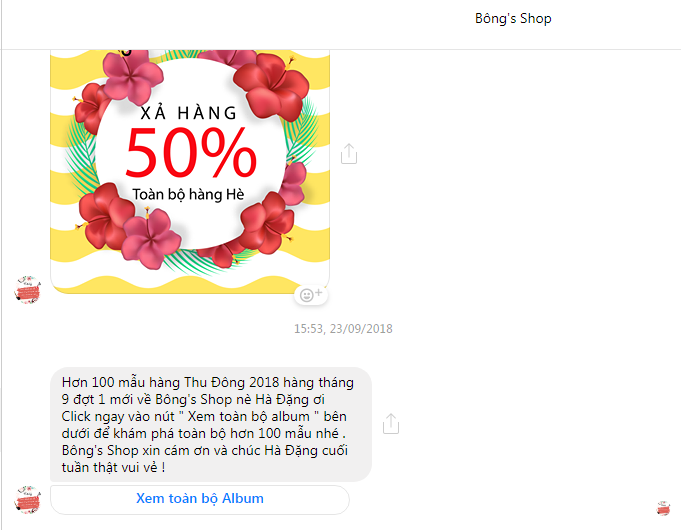Open the Bông's Shop conversation title
681x530 pixels.
[513, 18]
